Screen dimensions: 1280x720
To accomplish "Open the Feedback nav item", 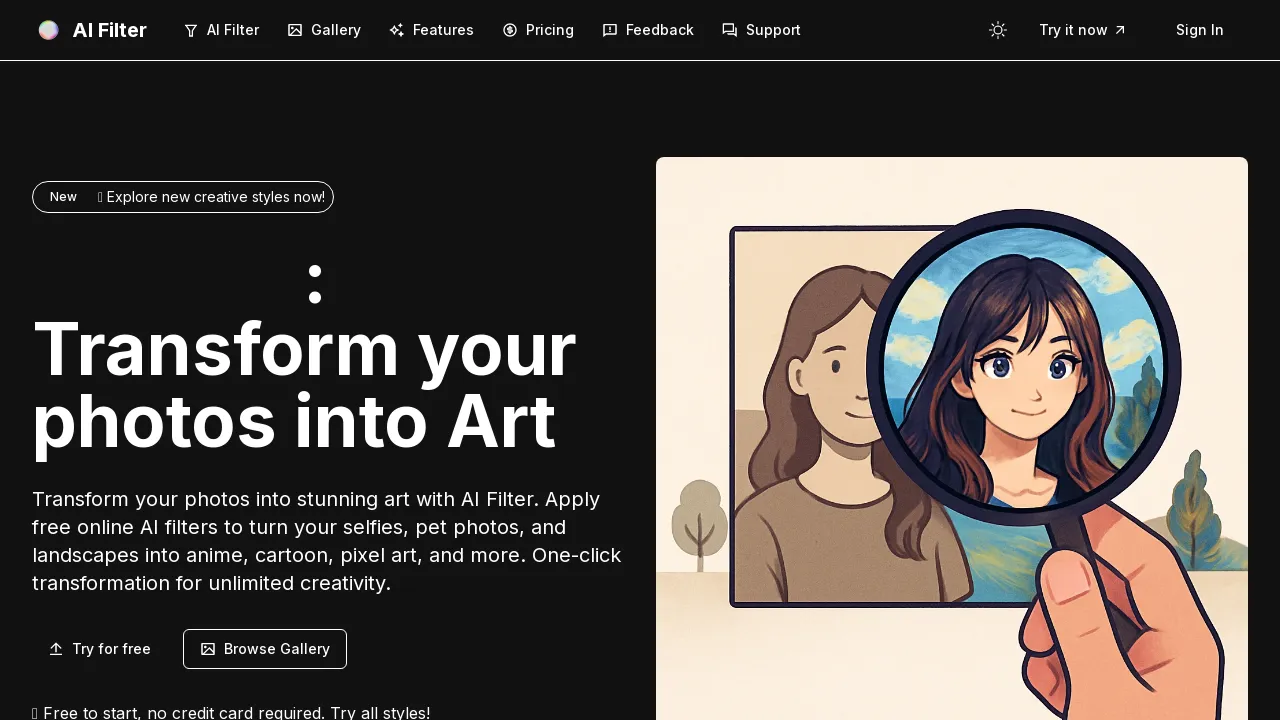I will pyautogui.click(x=648, y=30).
